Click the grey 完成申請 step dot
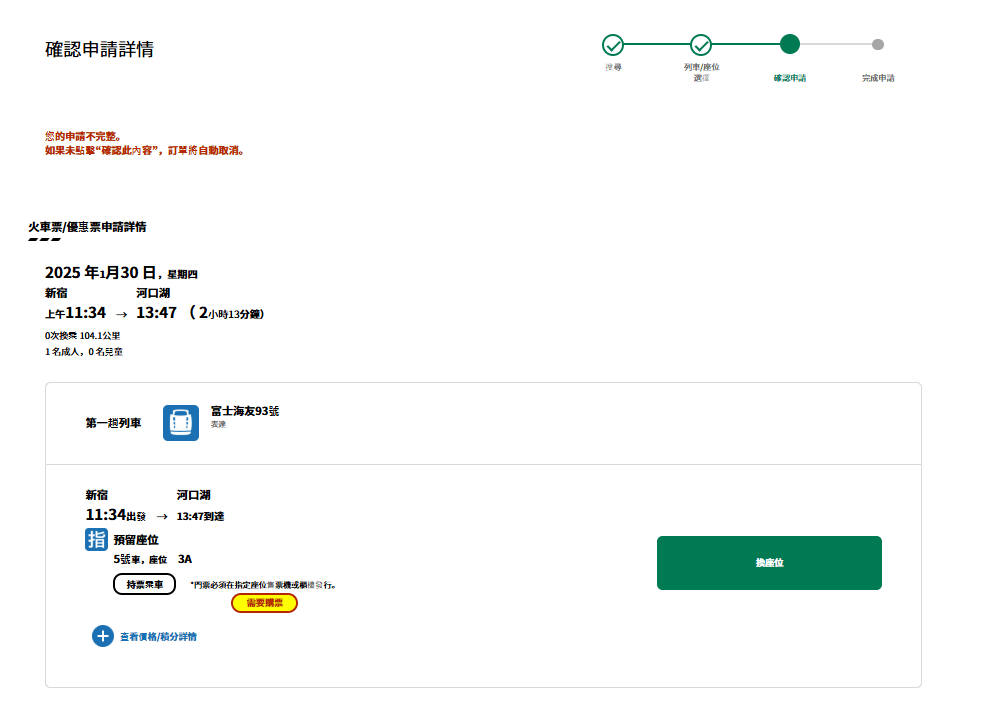The image size is (991, 718). pyautogui.click(x=878, y=44)
